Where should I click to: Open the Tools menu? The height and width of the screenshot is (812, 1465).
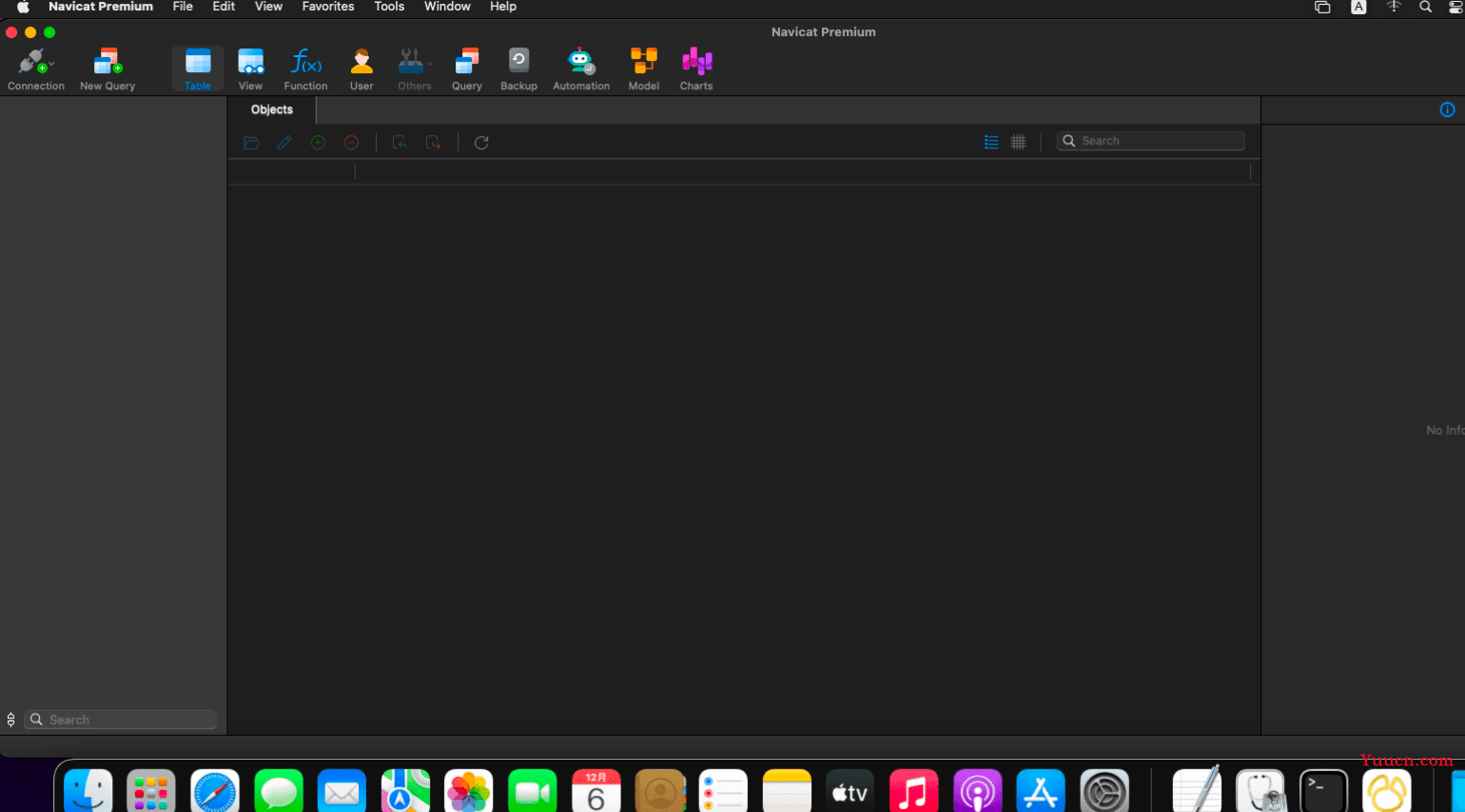(389, 7)
